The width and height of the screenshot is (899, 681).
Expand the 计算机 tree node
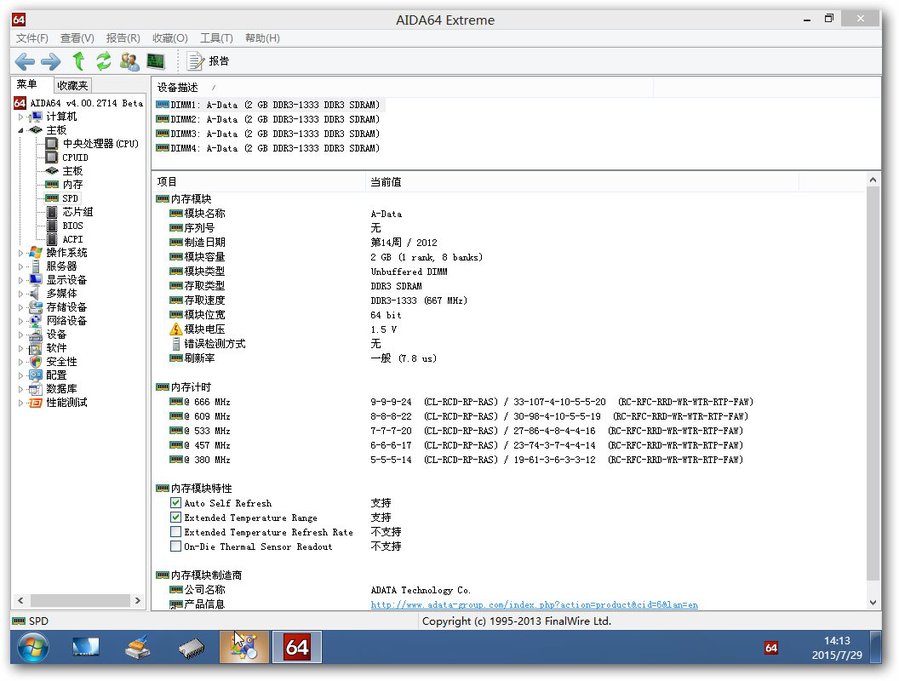(21, 117)
